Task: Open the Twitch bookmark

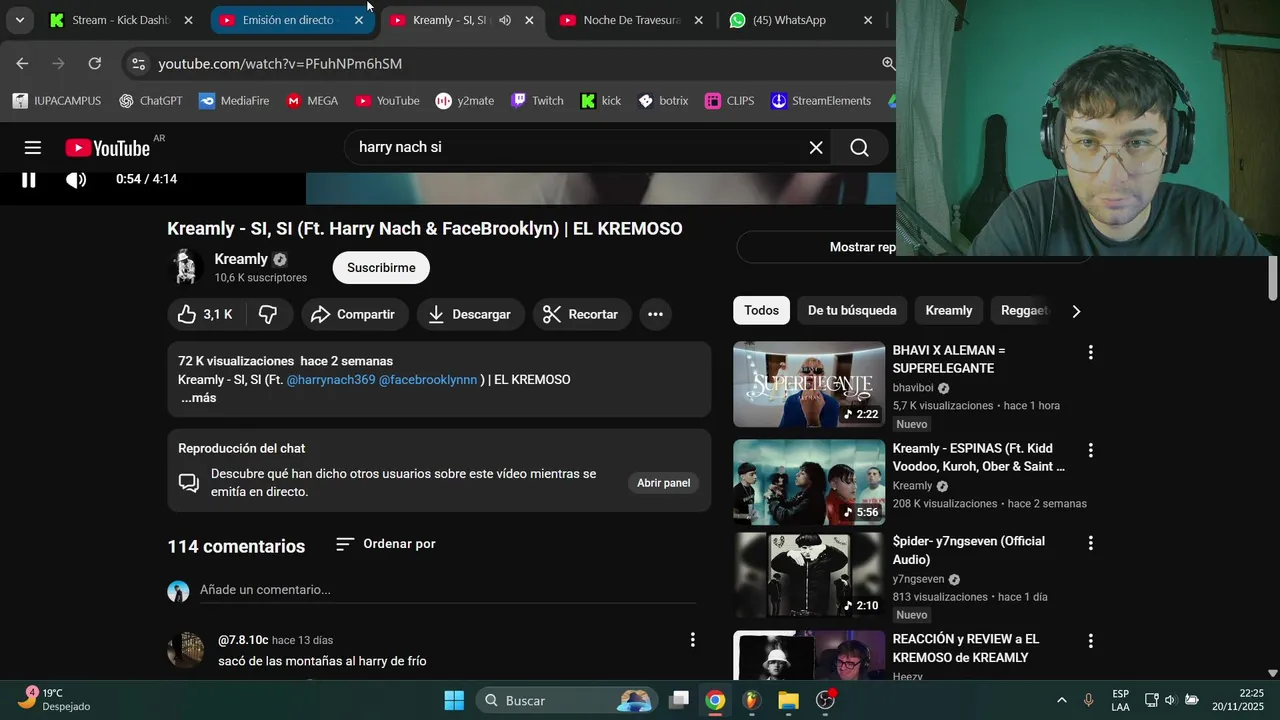Action: click(537, 101)
